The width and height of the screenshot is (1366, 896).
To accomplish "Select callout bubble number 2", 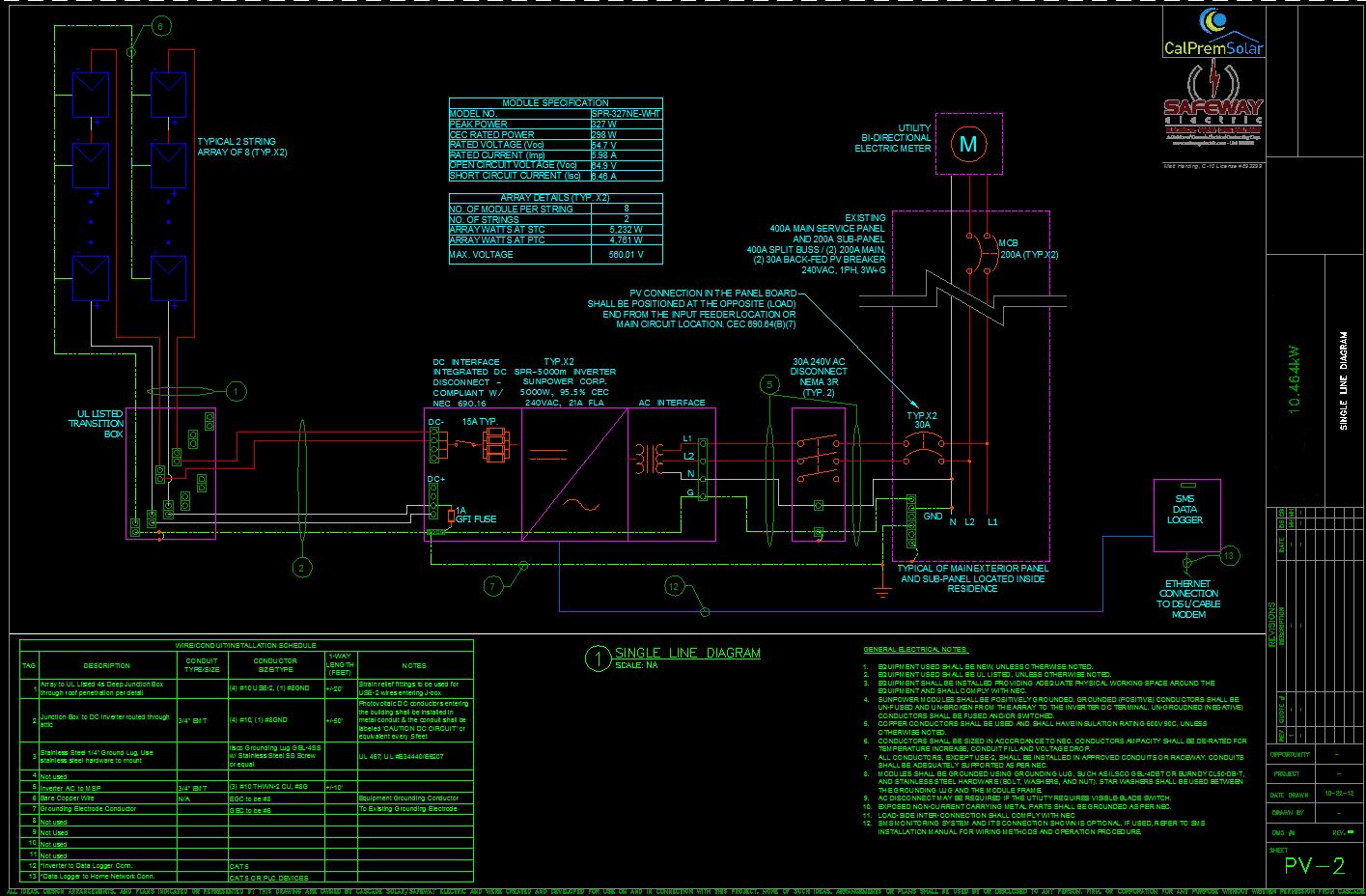I will [x=301, y=568].
